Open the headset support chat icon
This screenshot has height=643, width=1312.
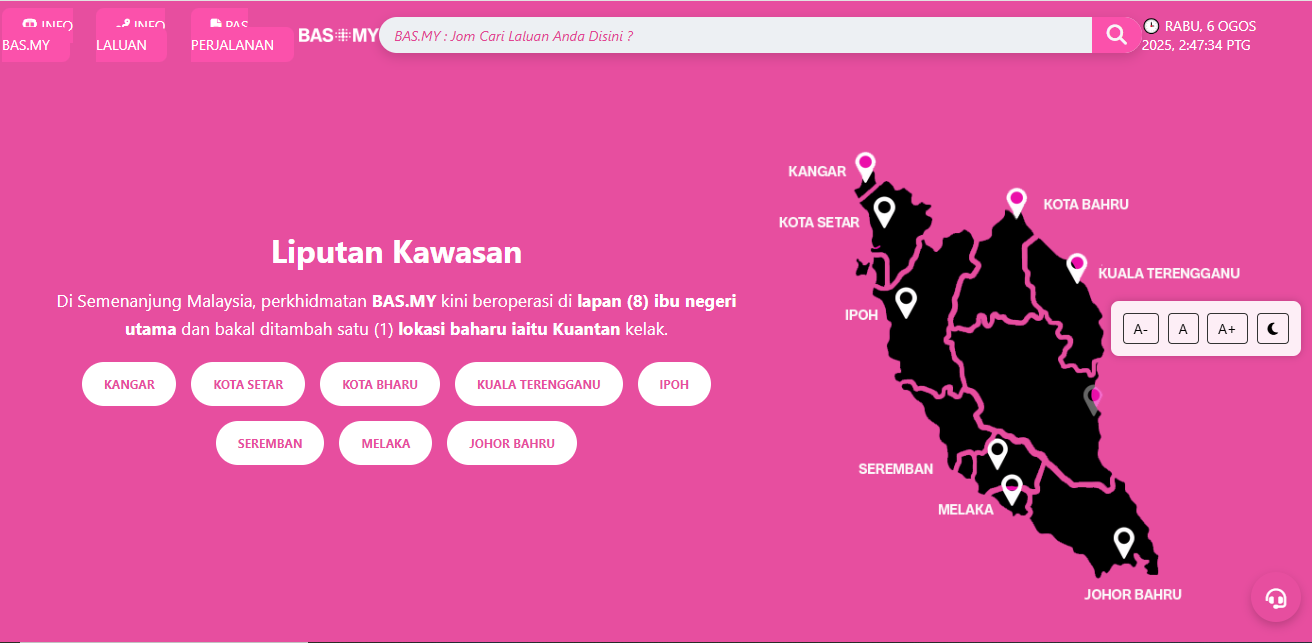tap(1275, 598)
